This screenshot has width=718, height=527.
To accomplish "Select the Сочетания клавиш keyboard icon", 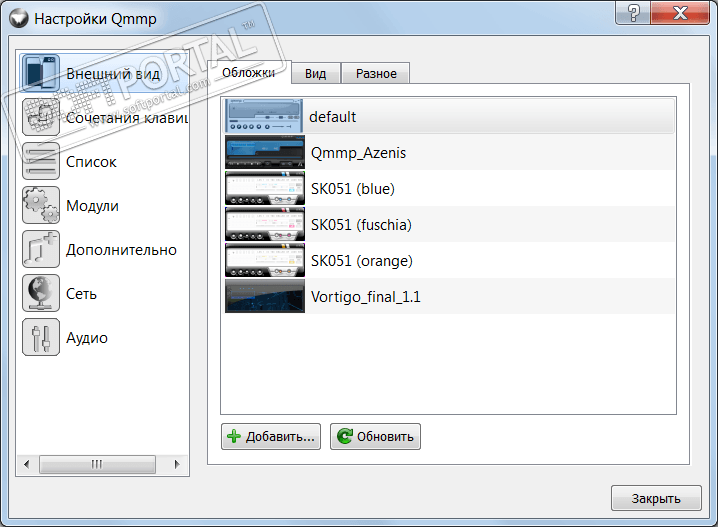I will tap(41, 117).
